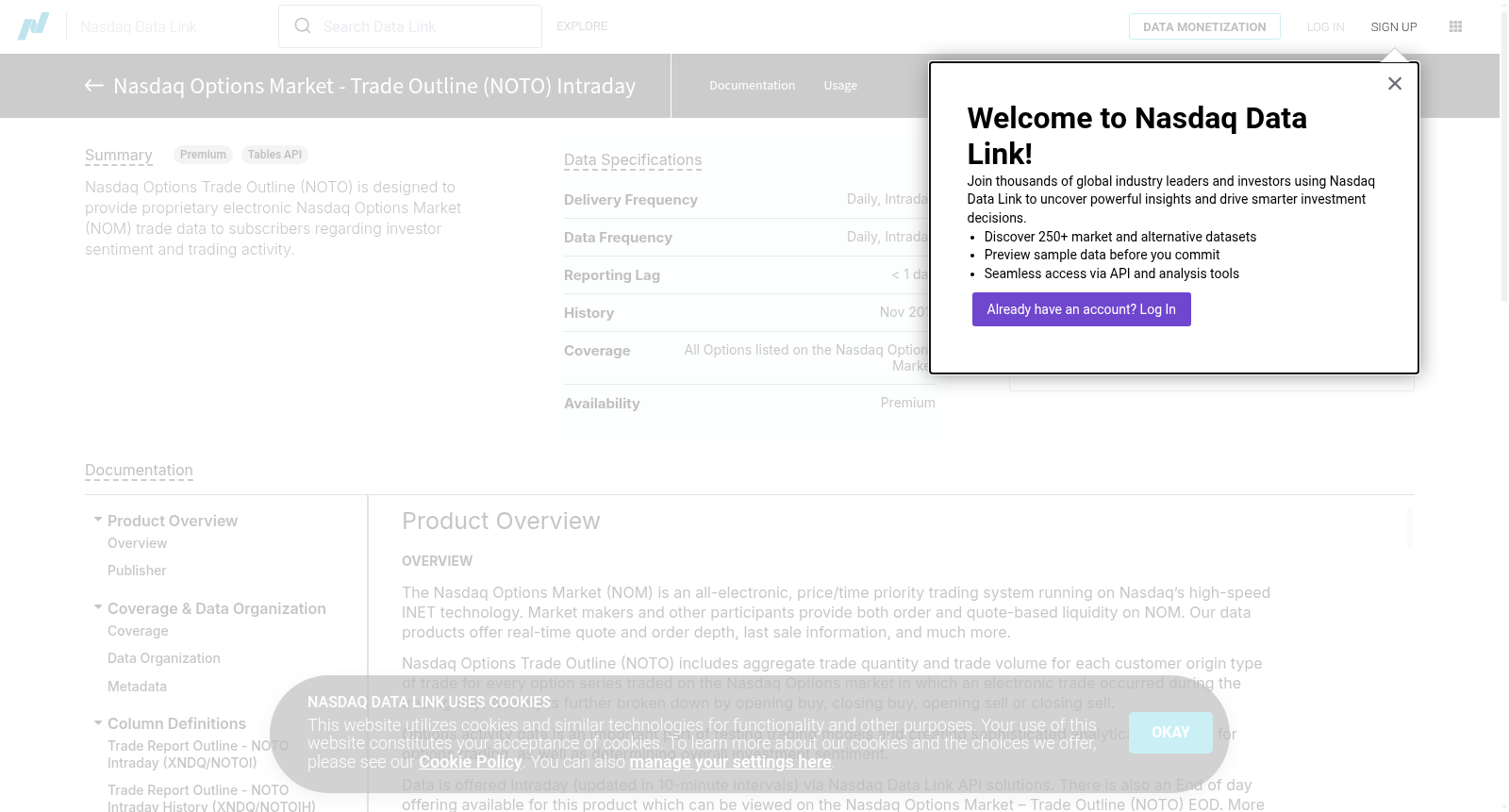Accept cookies with the Okay button
This screenshot has height=812, width=1509.
(1170, 732)
